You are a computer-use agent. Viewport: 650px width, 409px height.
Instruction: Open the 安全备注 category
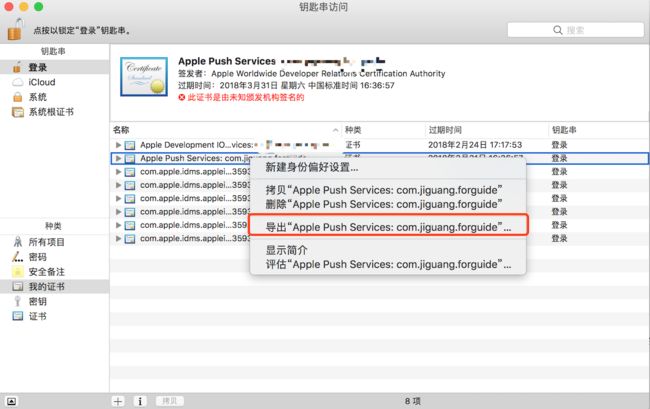pos(54,272)
